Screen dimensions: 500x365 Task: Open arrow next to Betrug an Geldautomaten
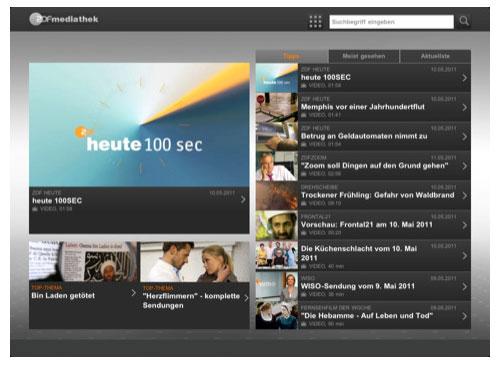[464, 137]
